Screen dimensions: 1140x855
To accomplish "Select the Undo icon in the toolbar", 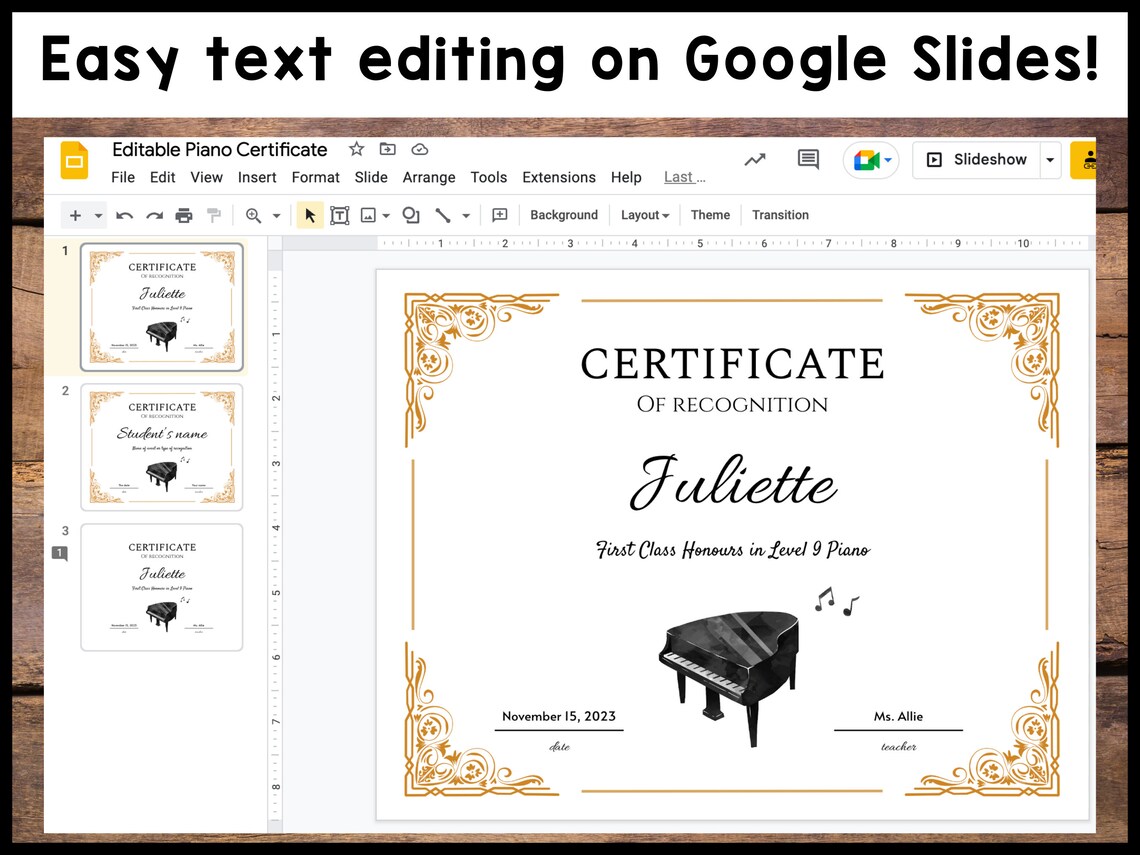I will pyautogui.click(x=124, y=214).
